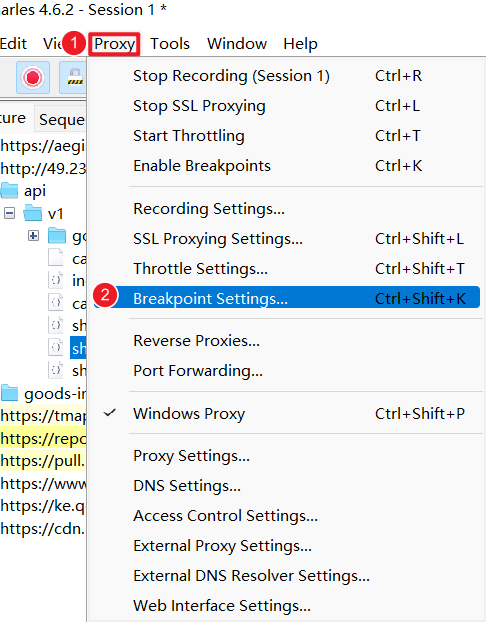Click the subfolder icon under v1
486x622 pixels.
pos(57,236)
